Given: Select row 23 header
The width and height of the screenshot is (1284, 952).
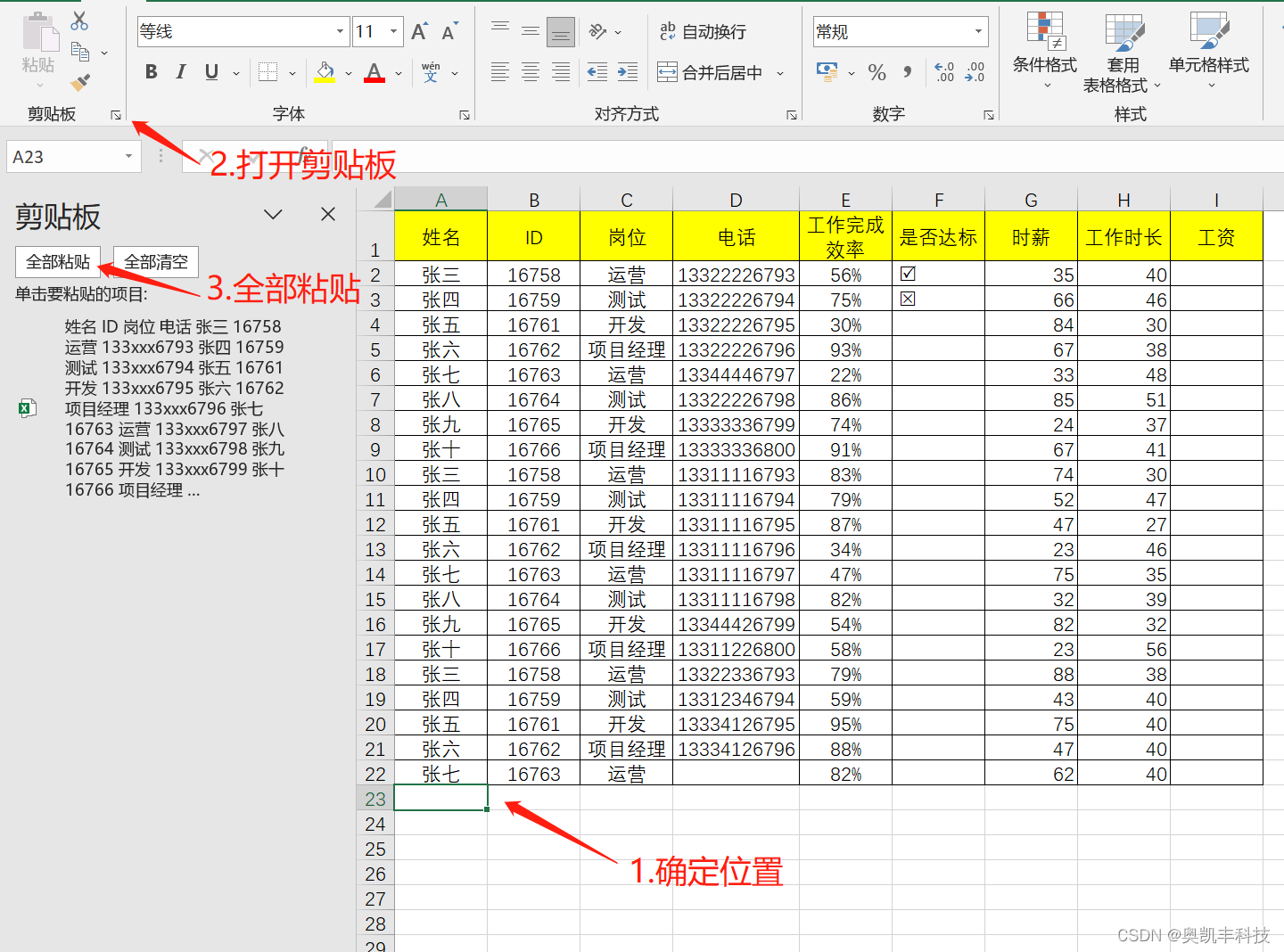Looking at the screenshot, I should (x=375, y=799).
